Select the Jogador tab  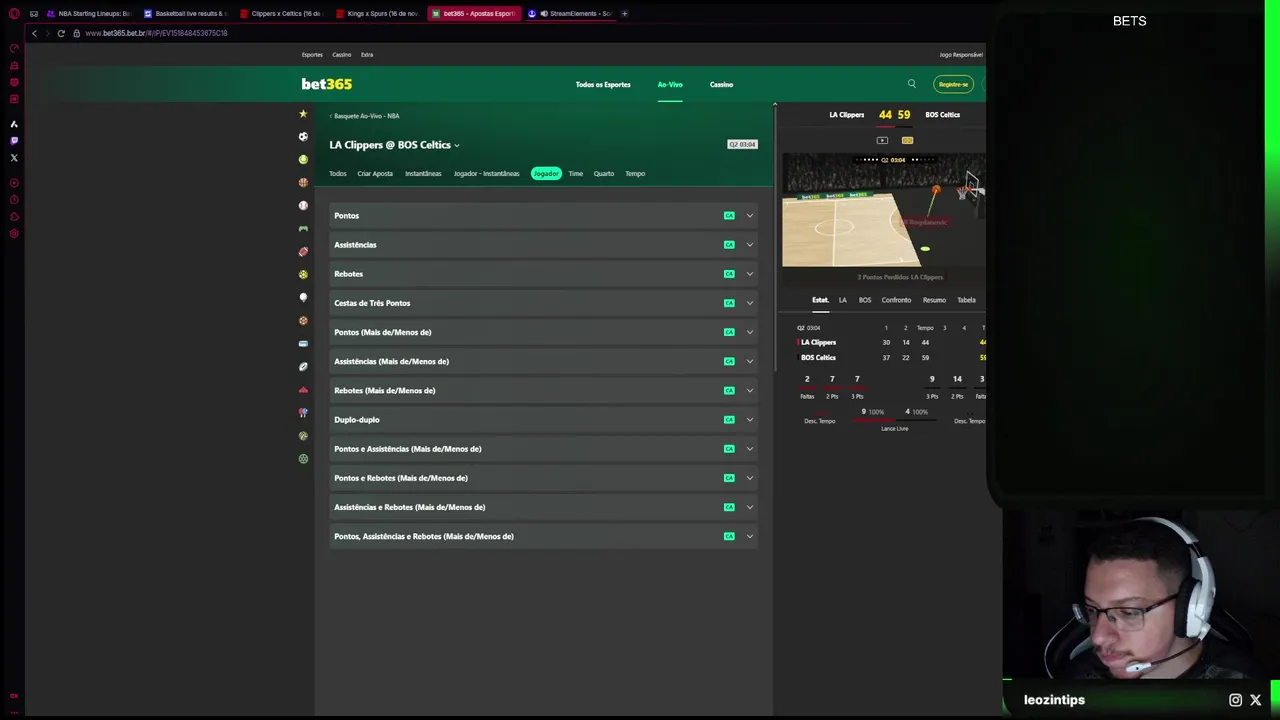click(546, 174)
